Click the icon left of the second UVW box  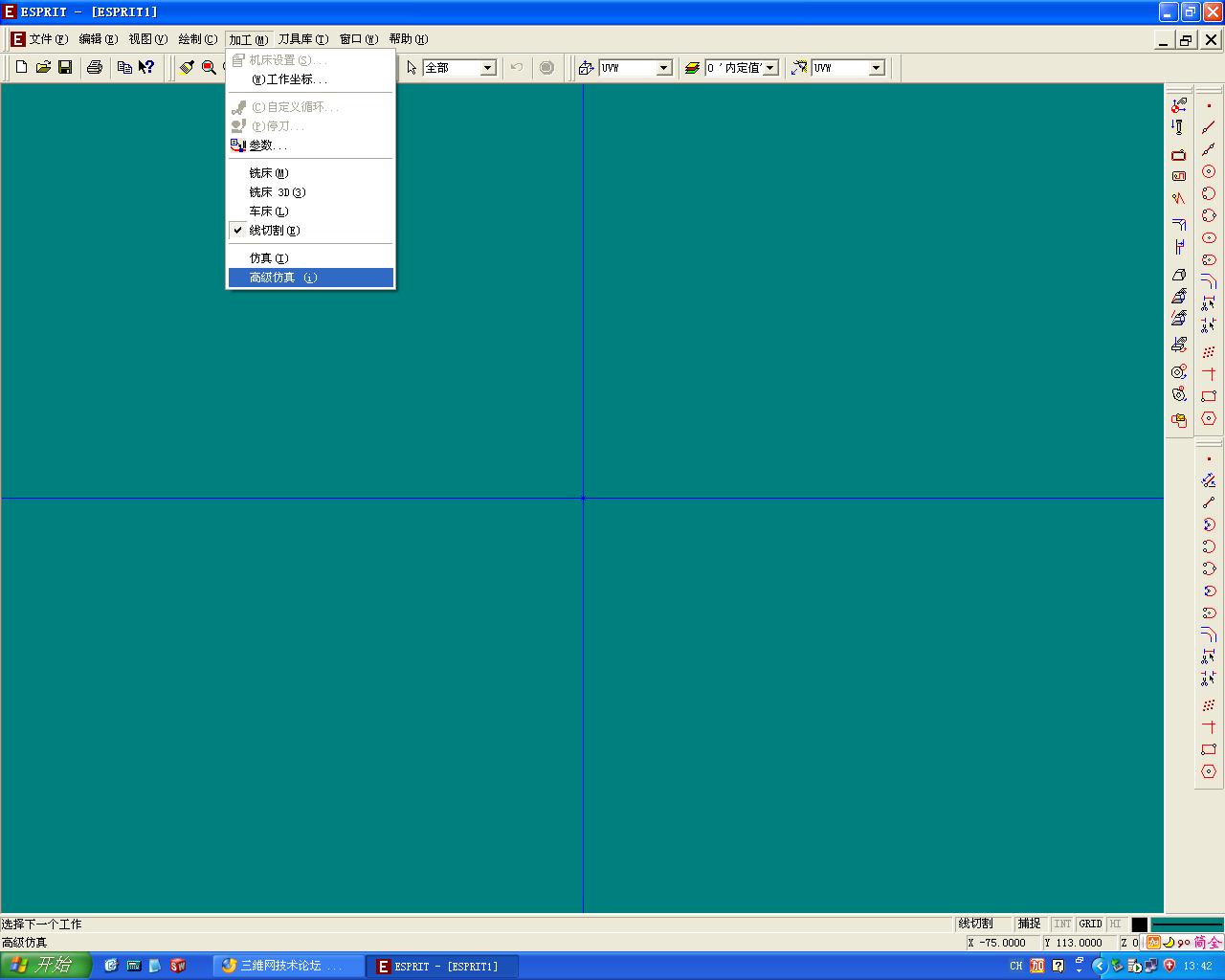[799, 68]
